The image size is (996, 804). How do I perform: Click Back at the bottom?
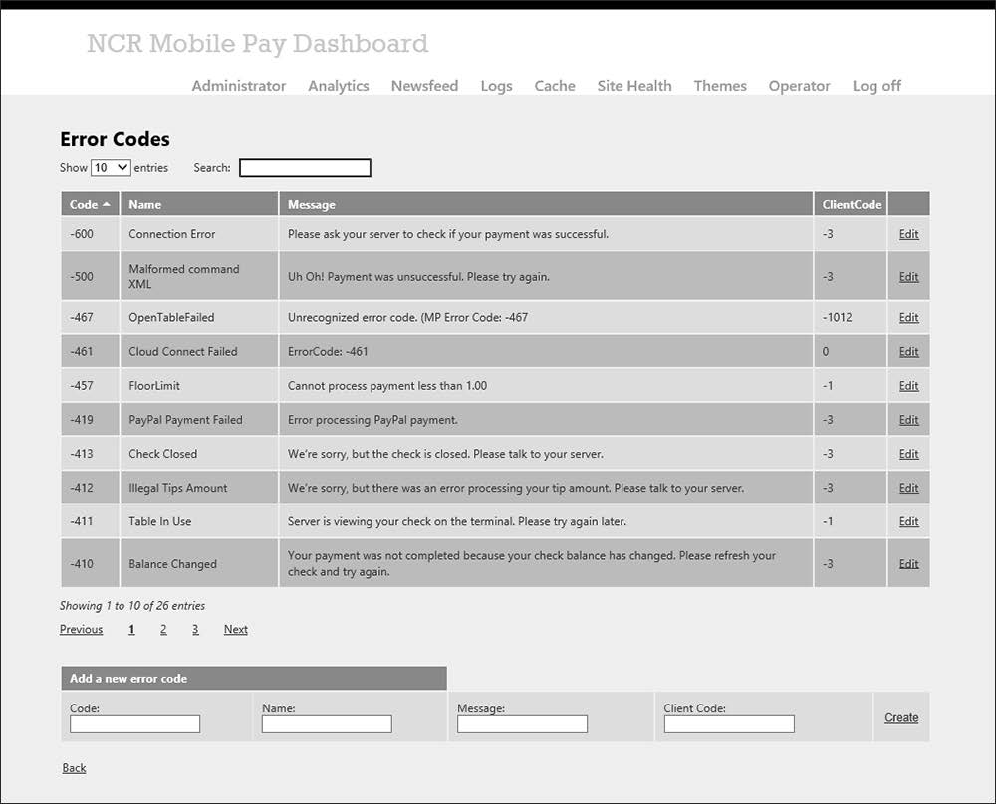(x=74, y=767)
